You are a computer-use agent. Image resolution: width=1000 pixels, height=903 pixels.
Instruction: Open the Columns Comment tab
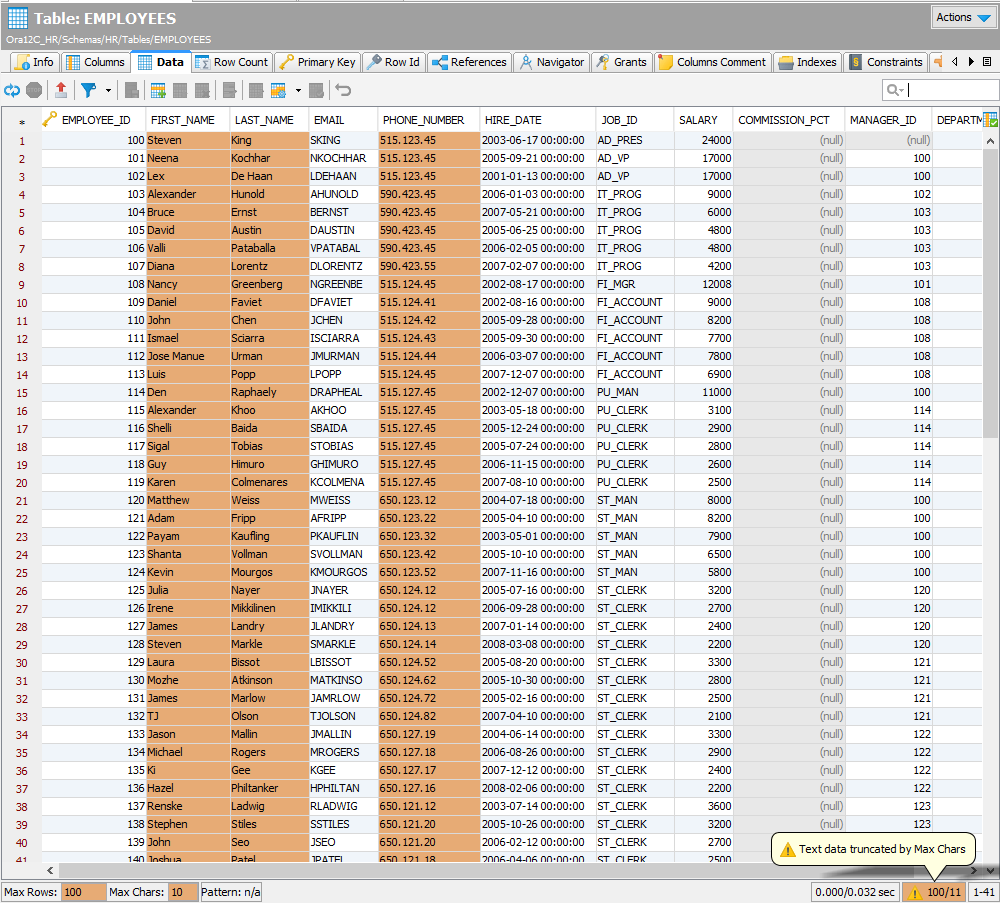tap(712, 62)
